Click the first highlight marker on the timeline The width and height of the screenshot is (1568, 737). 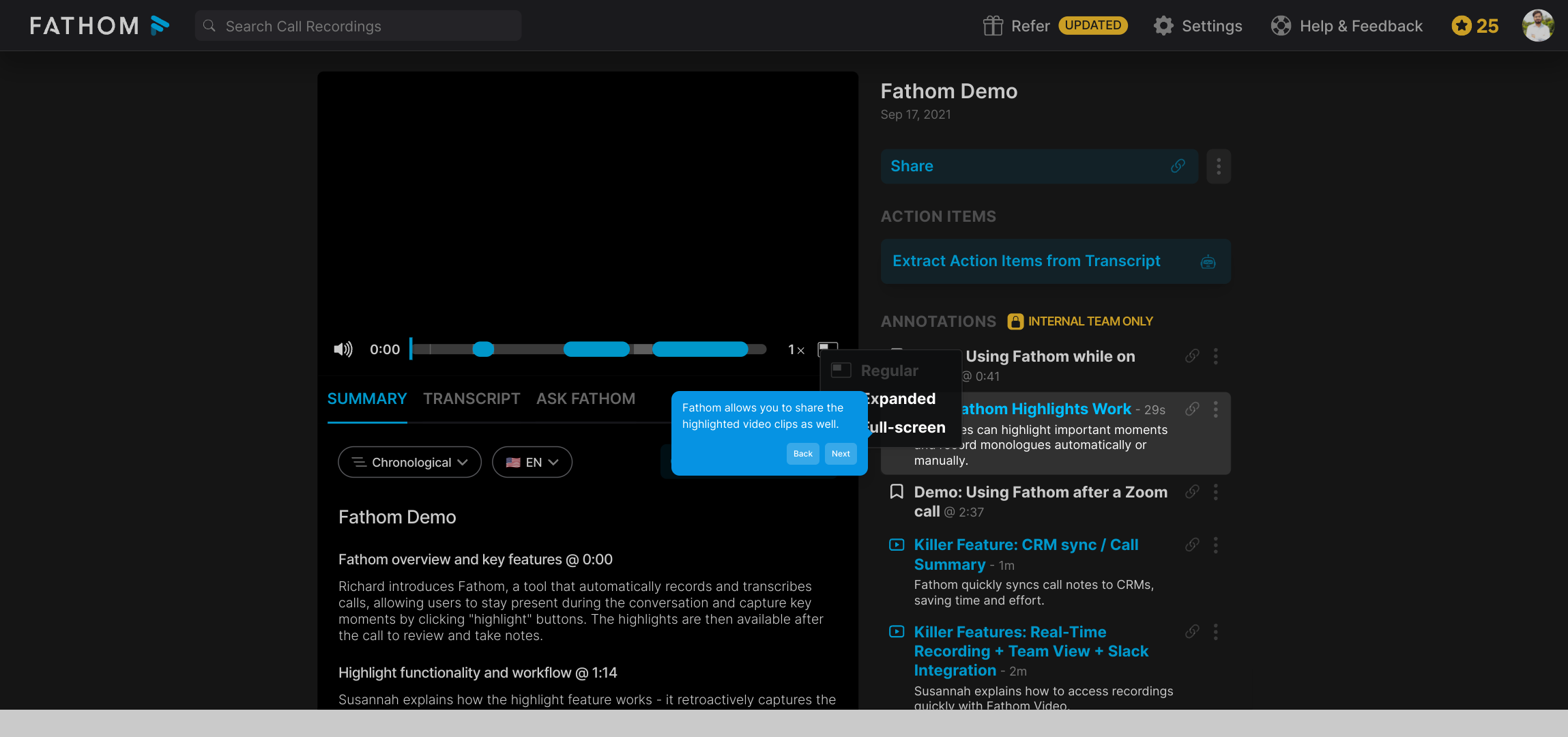click(483, 349)
